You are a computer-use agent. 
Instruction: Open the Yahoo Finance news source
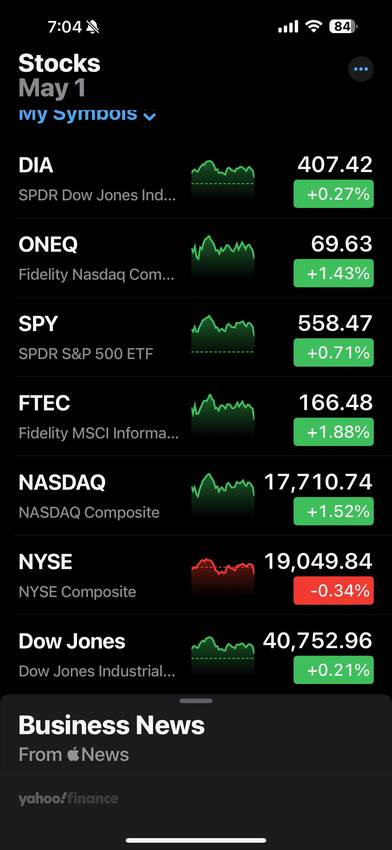(68, 798)
